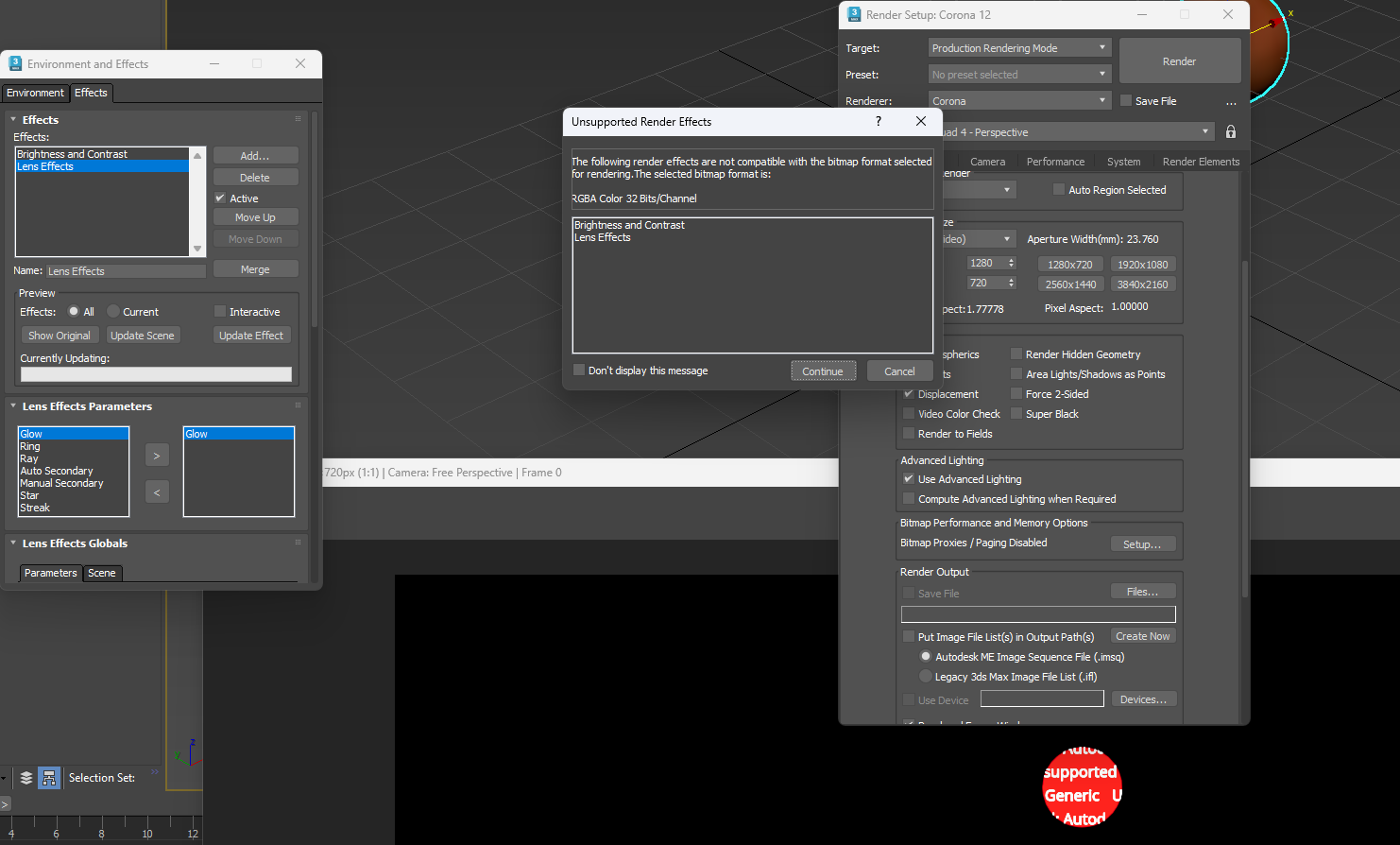Screen dimensions: 1400x845
Task: Toggle Use Advanced Lighting checkbox
Action: click(x=909, y=479)
